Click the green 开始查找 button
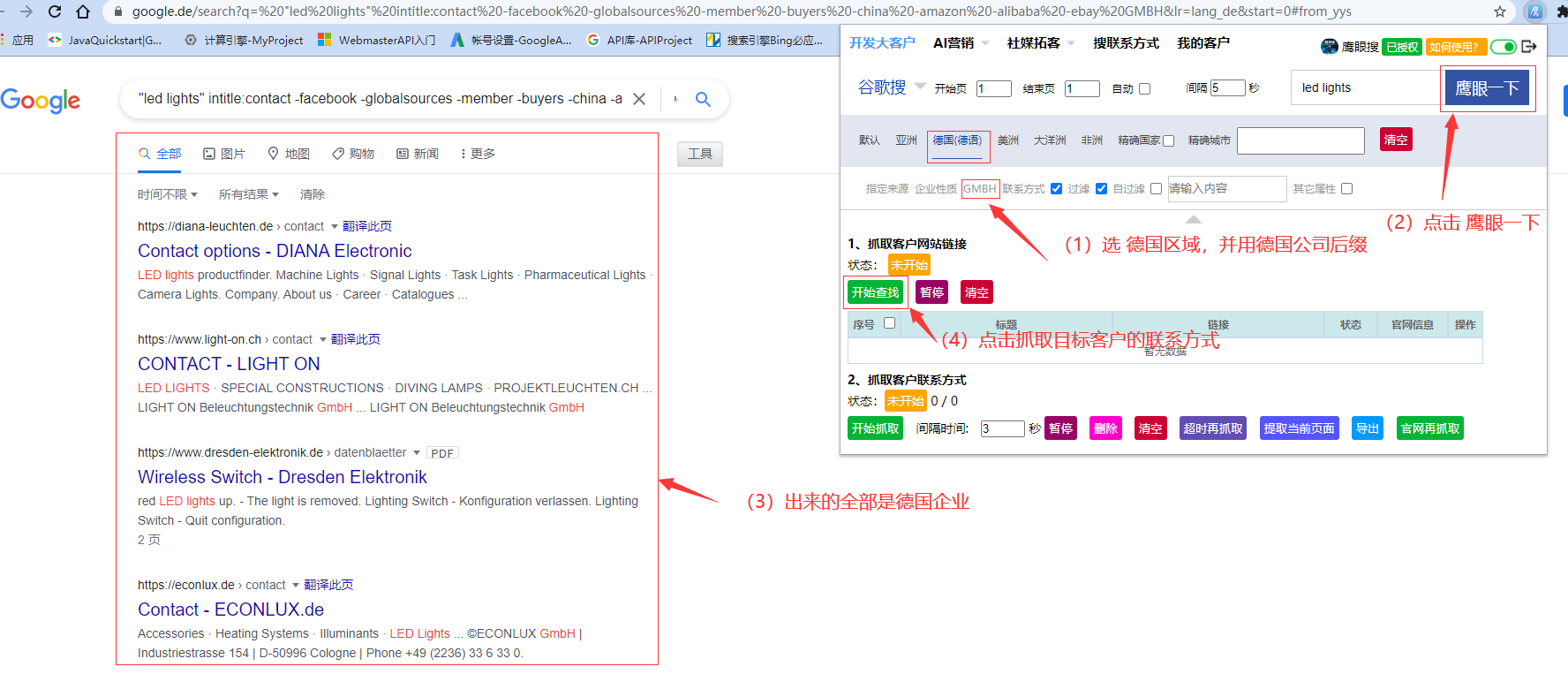The image size is (1568, 674). (875, 292)
